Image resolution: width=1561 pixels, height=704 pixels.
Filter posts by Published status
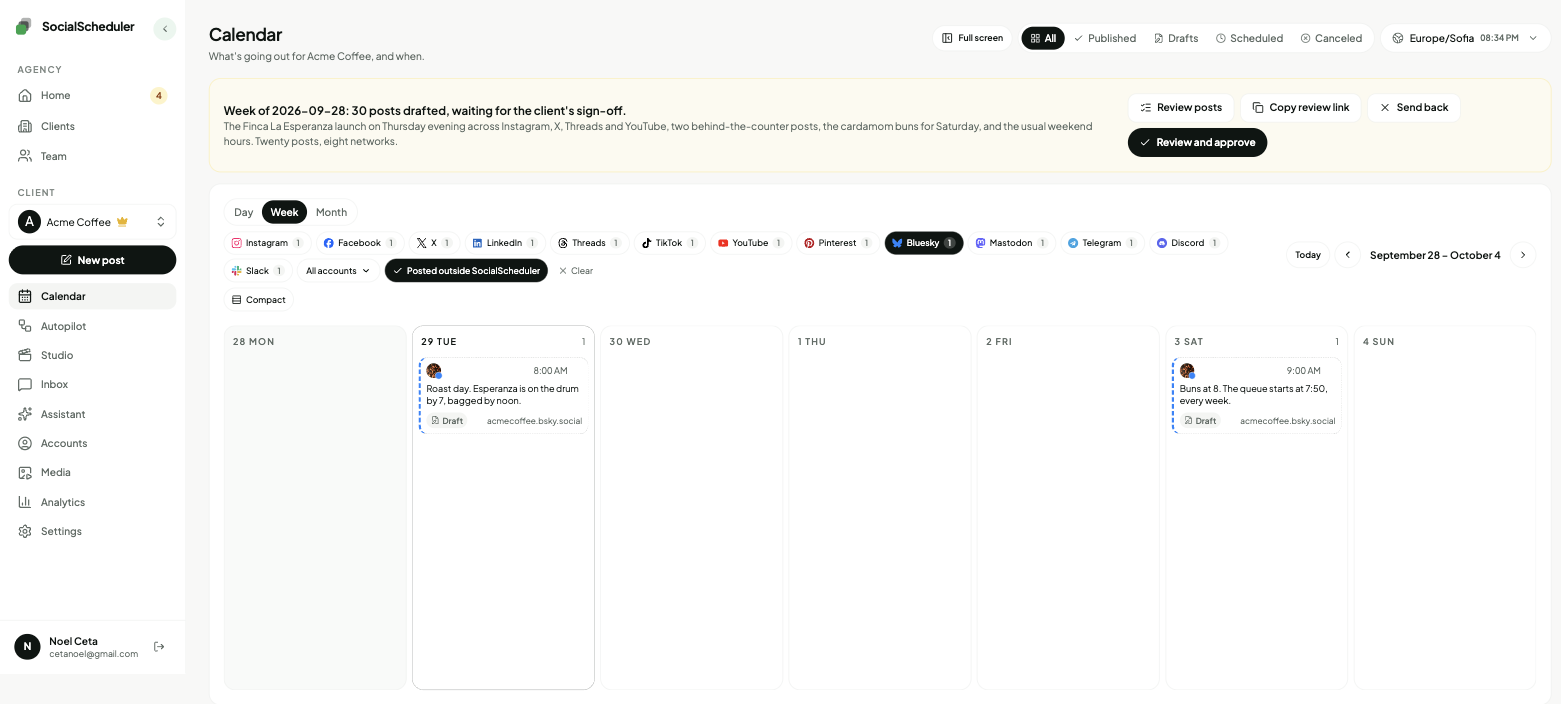(1105, 38)
